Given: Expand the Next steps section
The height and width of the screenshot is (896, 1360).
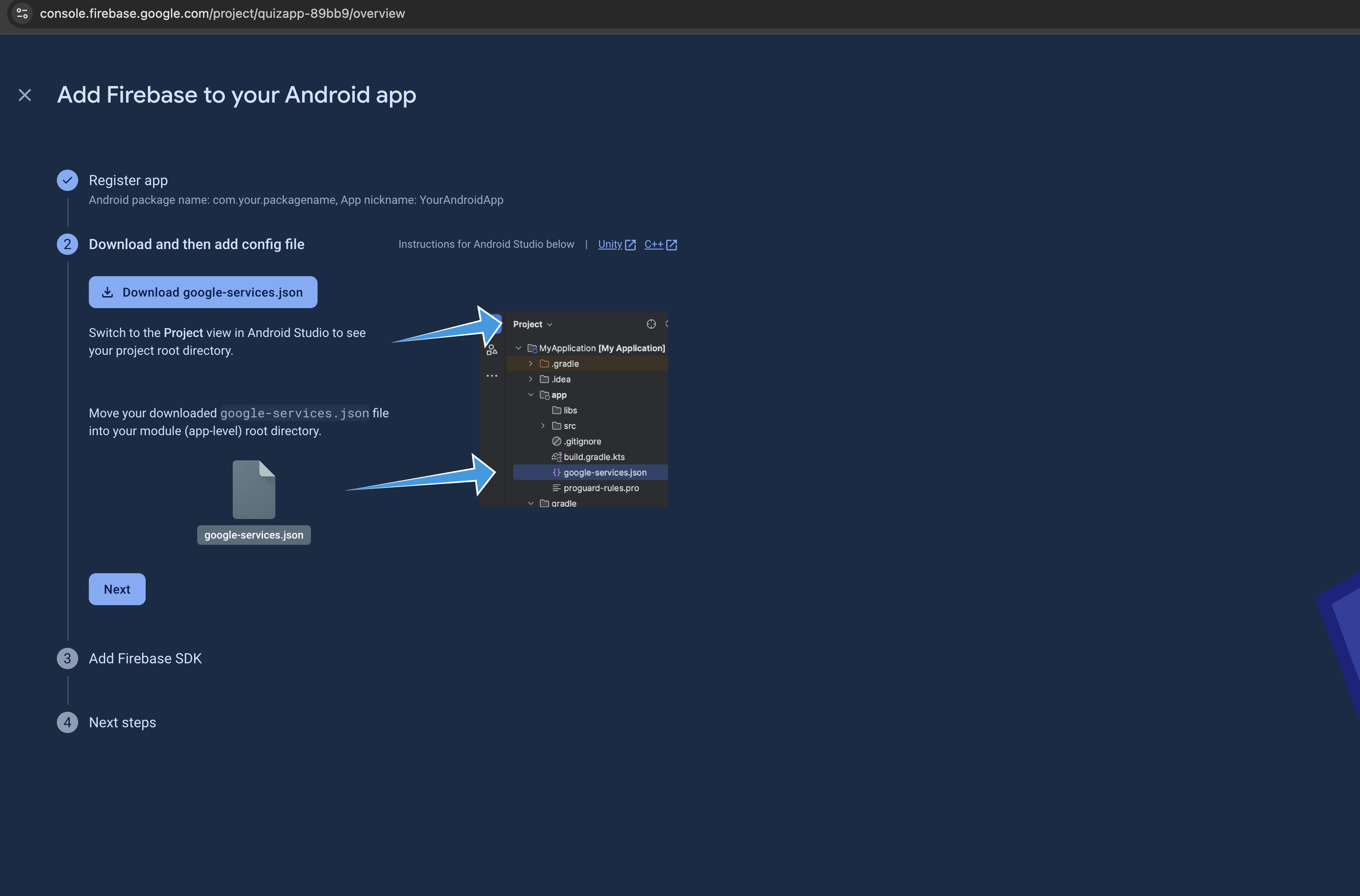Looking at the screenshot, I should pyautogui.click(x=122, y=722).
